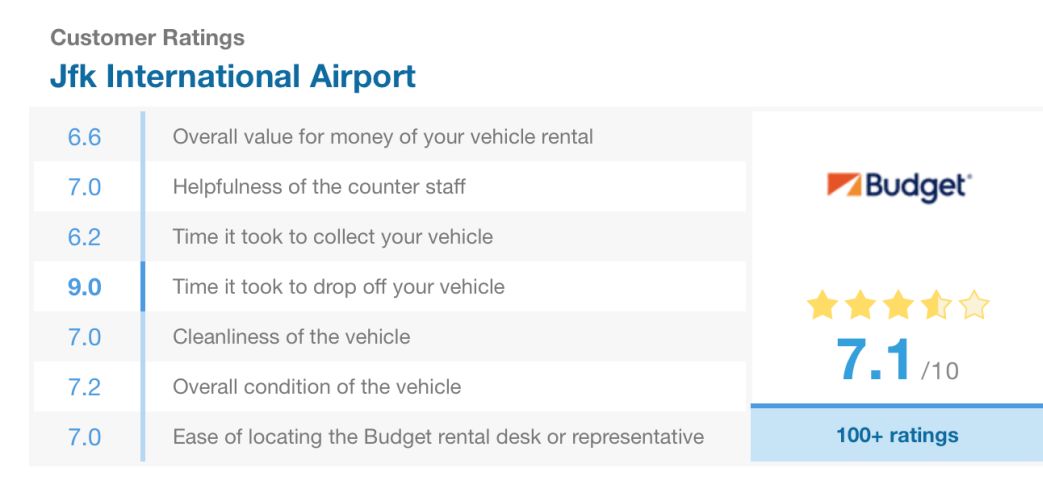Screen dimensions: 1043x496
Task: Click the empty fifth star
Action: (973, 306)
